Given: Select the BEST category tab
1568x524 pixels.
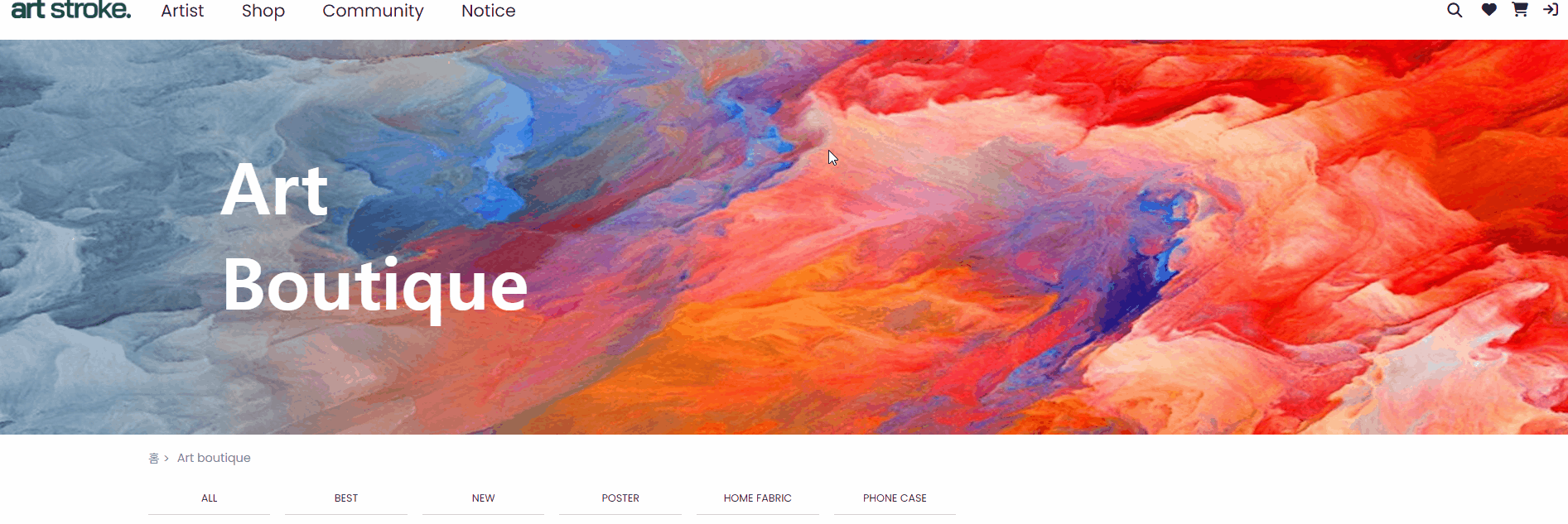Looking at the screenshot, I should 346,498.
